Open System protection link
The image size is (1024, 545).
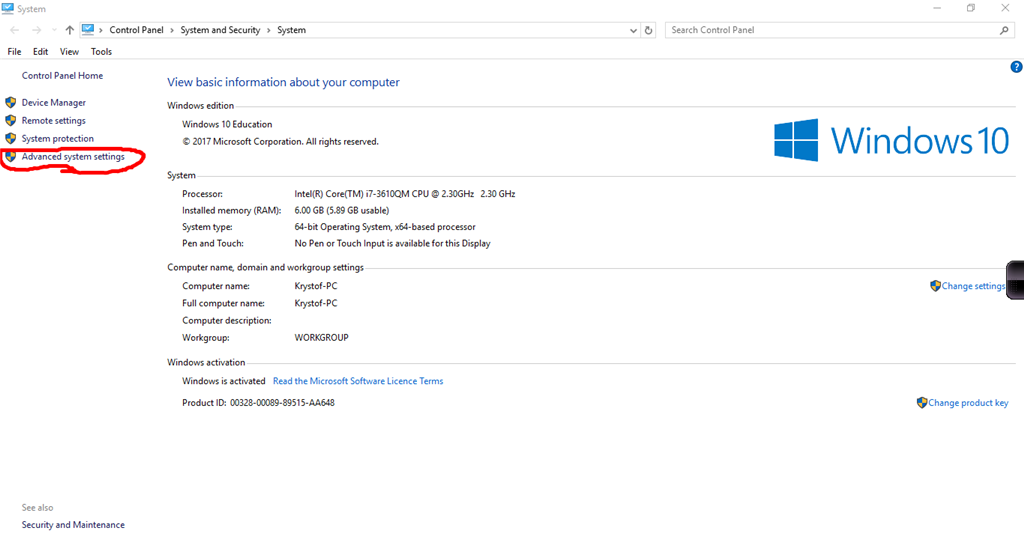(x=57, y=138)
